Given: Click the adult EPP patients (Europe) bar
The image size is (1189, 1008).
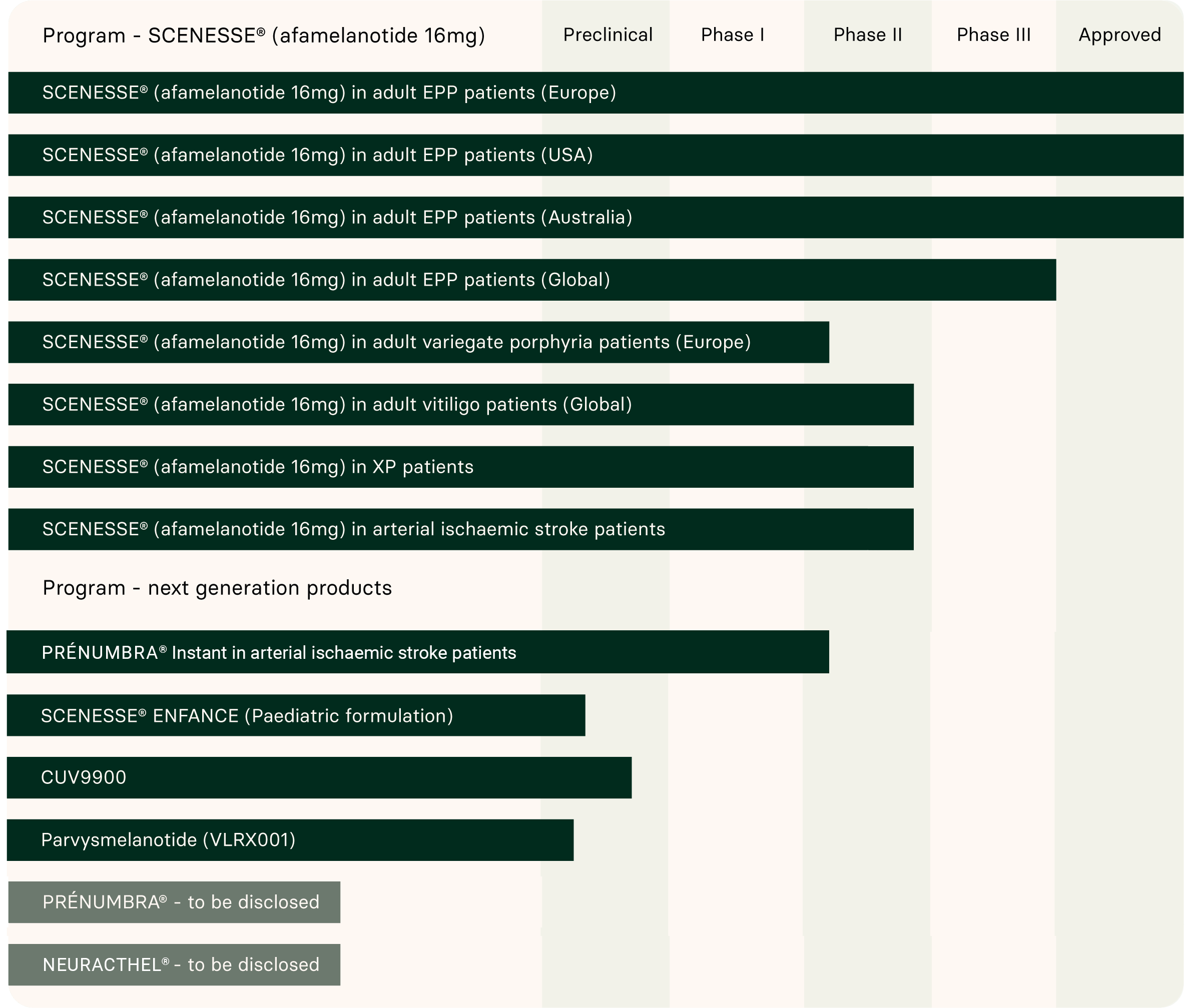Looking at the screenshot, I should [596, 93].
